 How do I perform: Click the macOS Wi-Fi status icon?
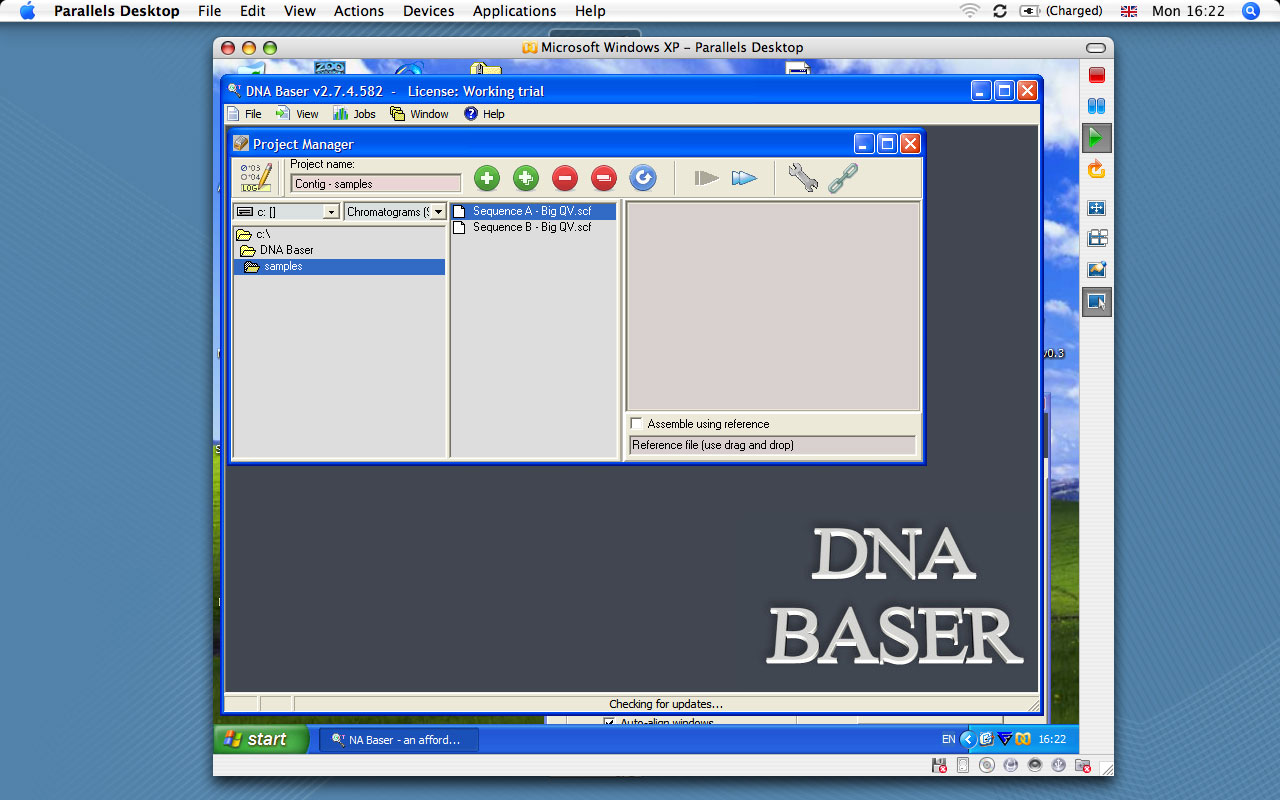coord(969,11)
